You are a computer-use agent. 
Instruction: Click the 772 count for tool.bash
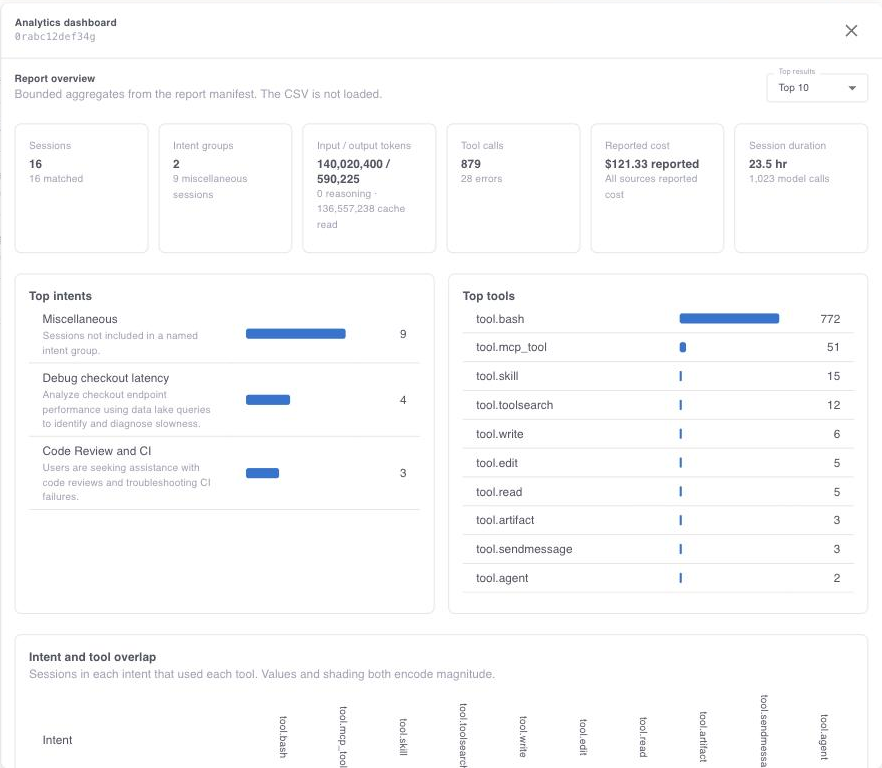click(830, 319)
